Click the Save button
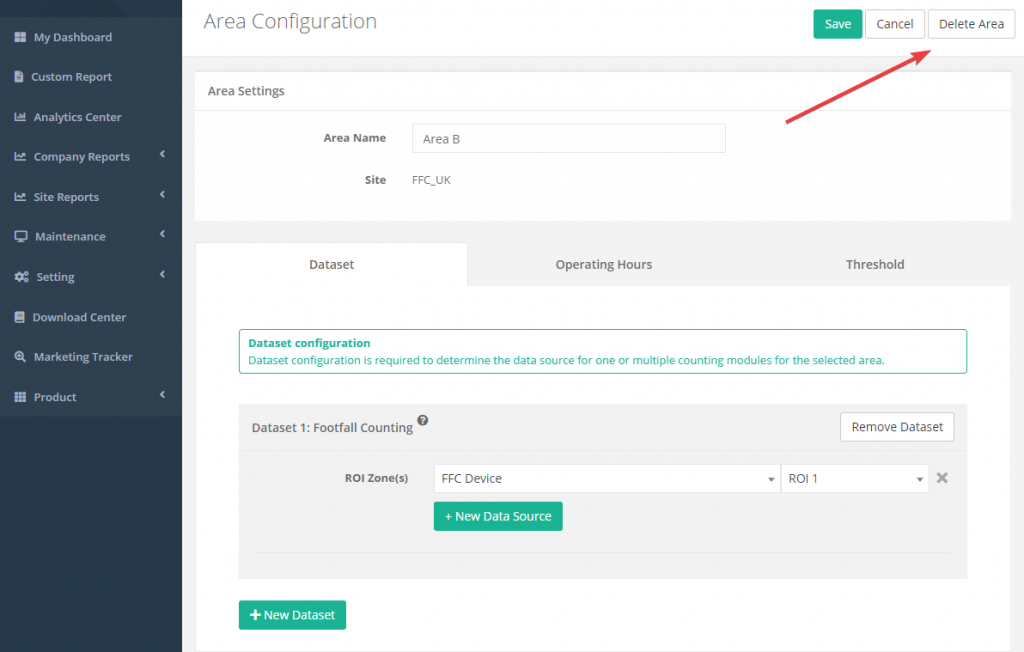The height and width of the screenshot is (652, 1024). (x=837, y=24)
